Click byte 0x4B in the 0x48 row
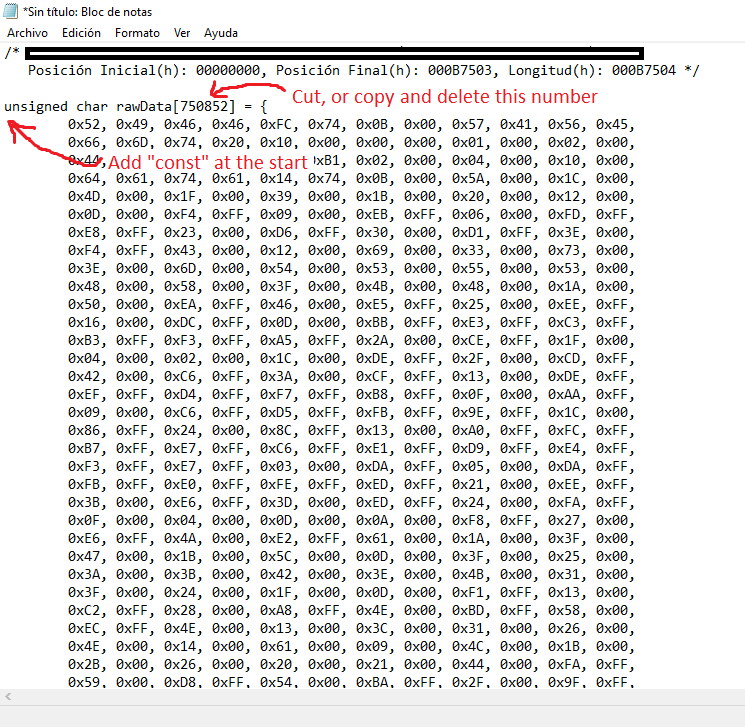The image size is (745, 727). 372,287
